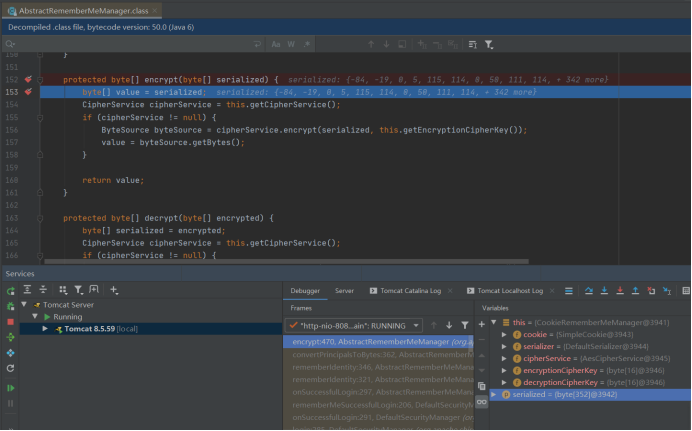Open Services filter dropdown
692x431 pixels.
point(79,290)
